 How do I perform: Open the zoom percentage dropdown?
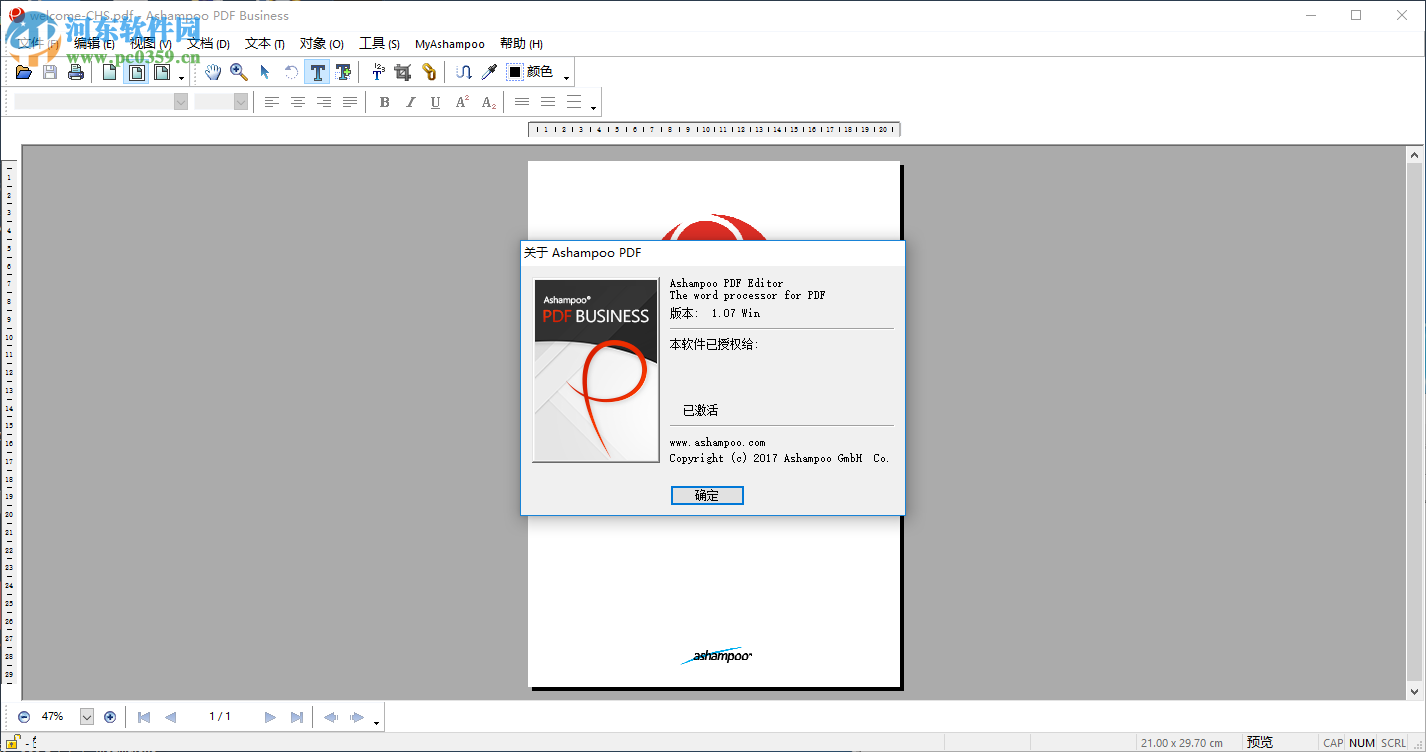click(87, 716)
